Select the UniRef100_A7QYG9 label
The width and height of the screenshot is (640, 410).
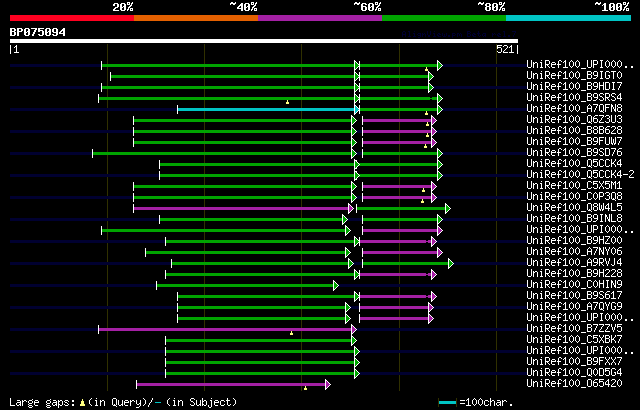tap(574, 307)
